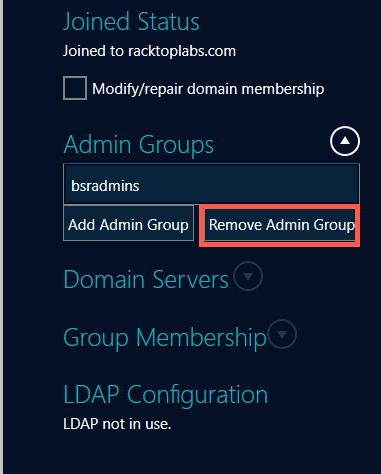The width and height of the screenshot is (381, 474).
Task: Click the Group Membership heading text
Action: click(165, 338)
